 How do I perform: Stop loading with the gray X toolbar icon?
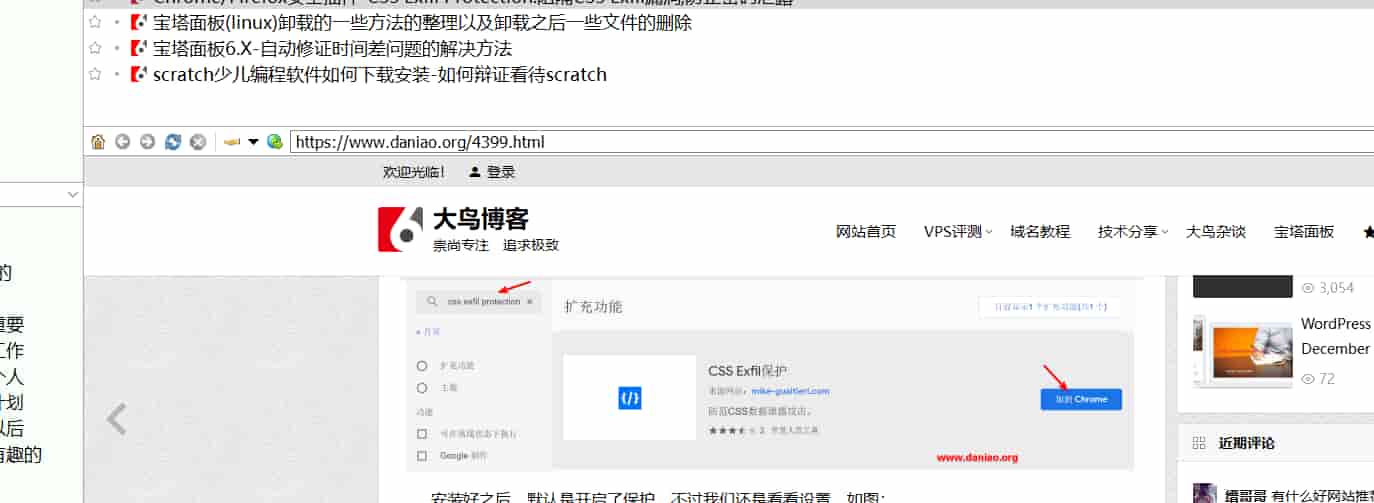(198, 142)
